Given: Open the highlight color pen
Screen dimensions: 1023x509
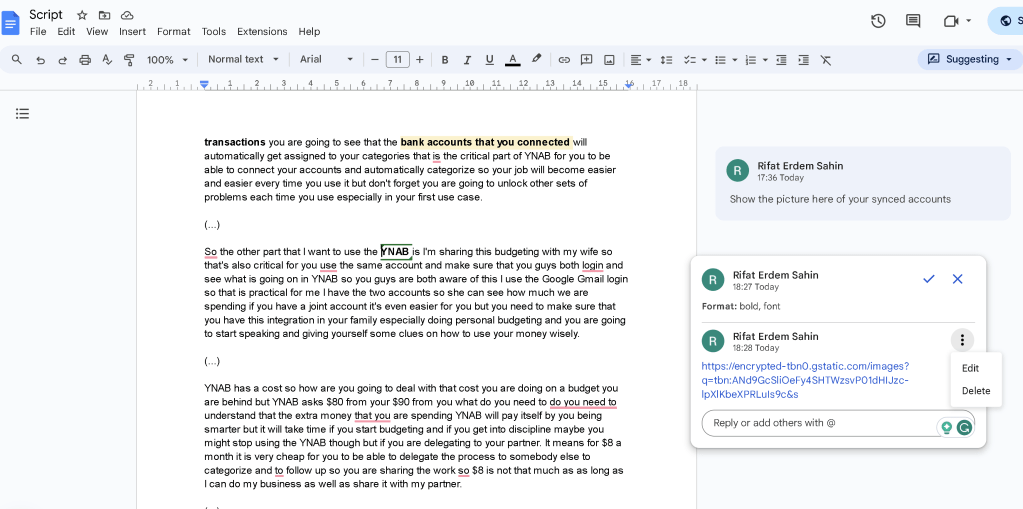Looking at the screenshot, I should tap(536, 59).
